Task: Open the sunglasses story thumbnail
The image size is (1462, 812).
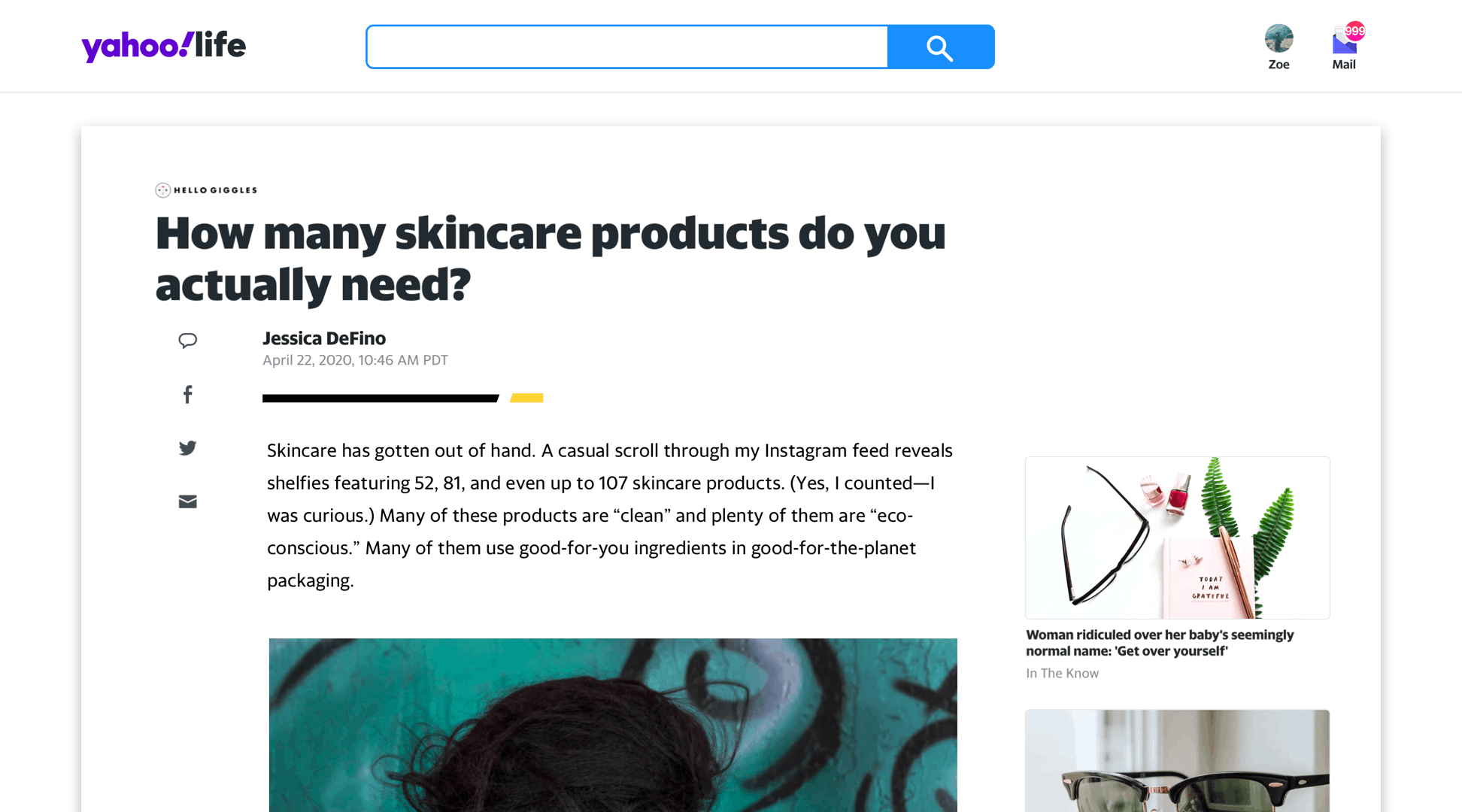Action: coord(1177,760)
